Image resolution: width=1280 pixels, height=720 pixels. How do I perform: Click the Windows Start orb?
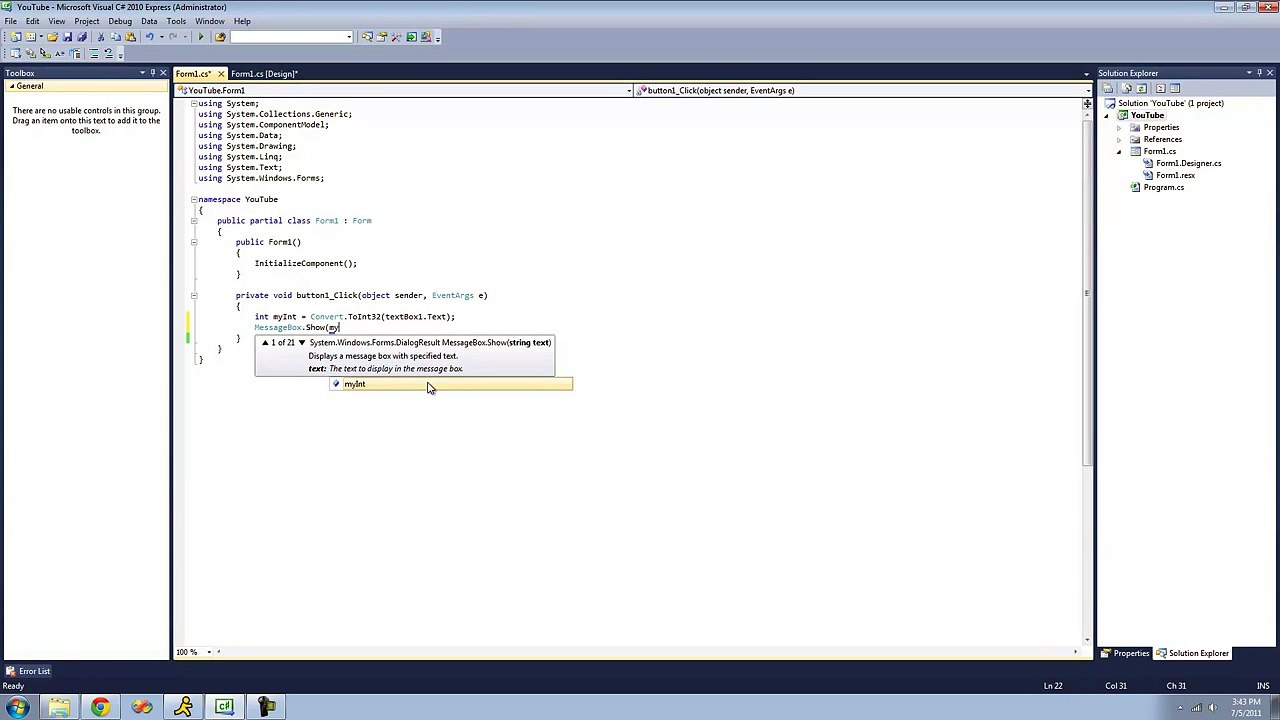(17, 707)
